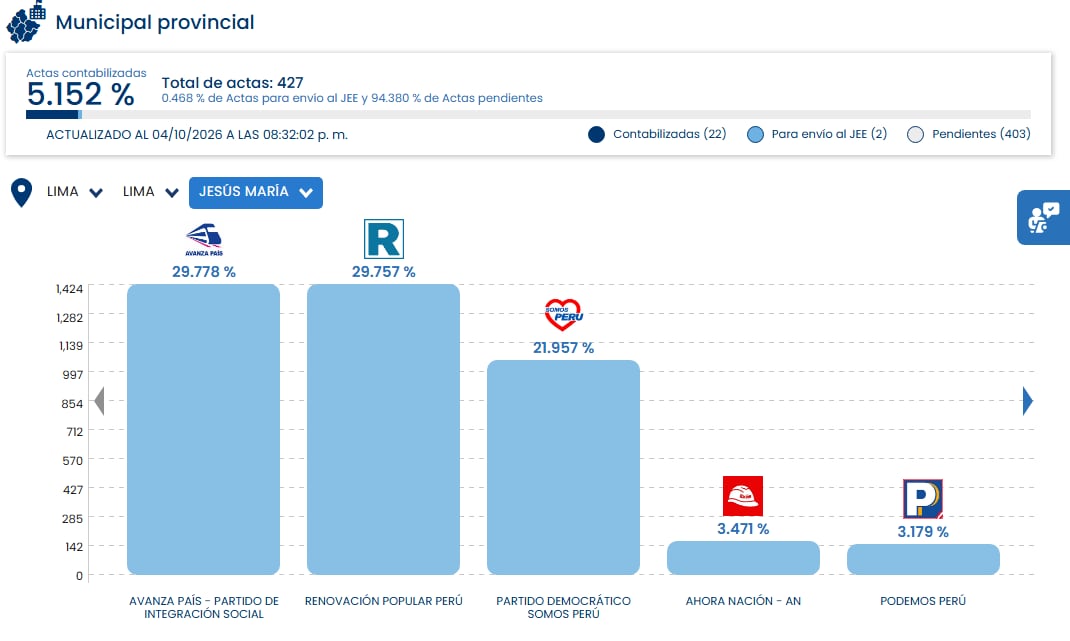Click the Ahora Nación red helmet logo

pyautogui.click(x=743, y=496)
